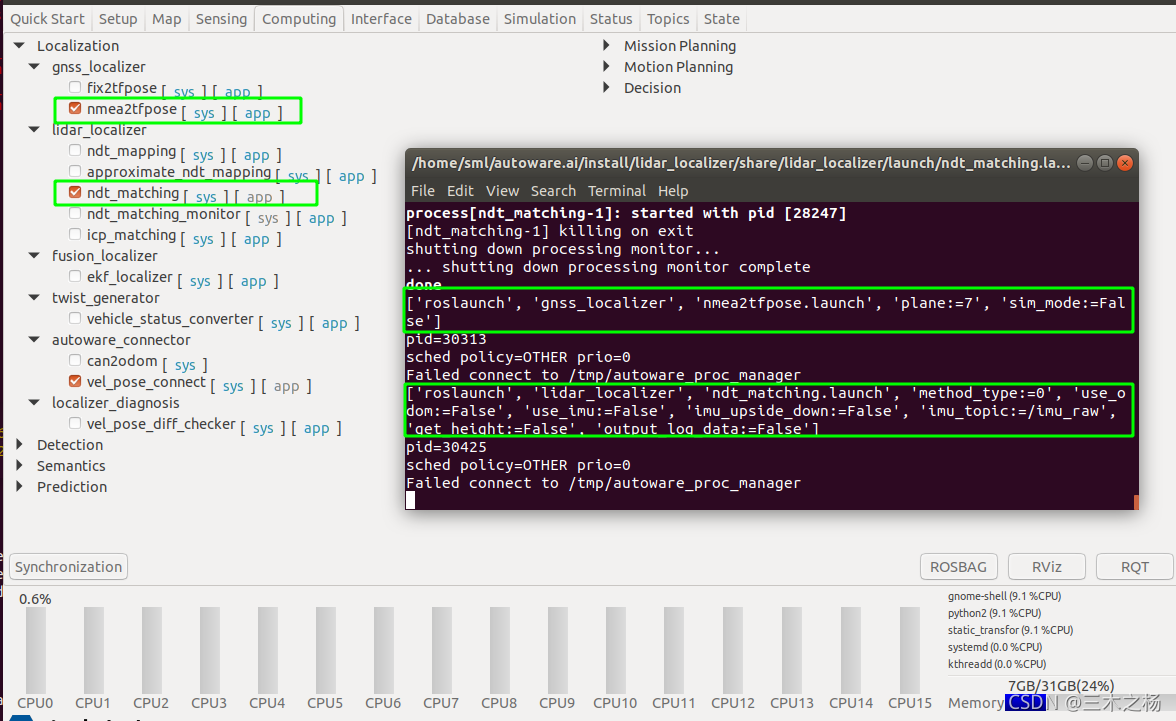Enable the fix2tfpose checkbox
The height and width of the screenshot is (721, 1176).
(x=75, y=87)
